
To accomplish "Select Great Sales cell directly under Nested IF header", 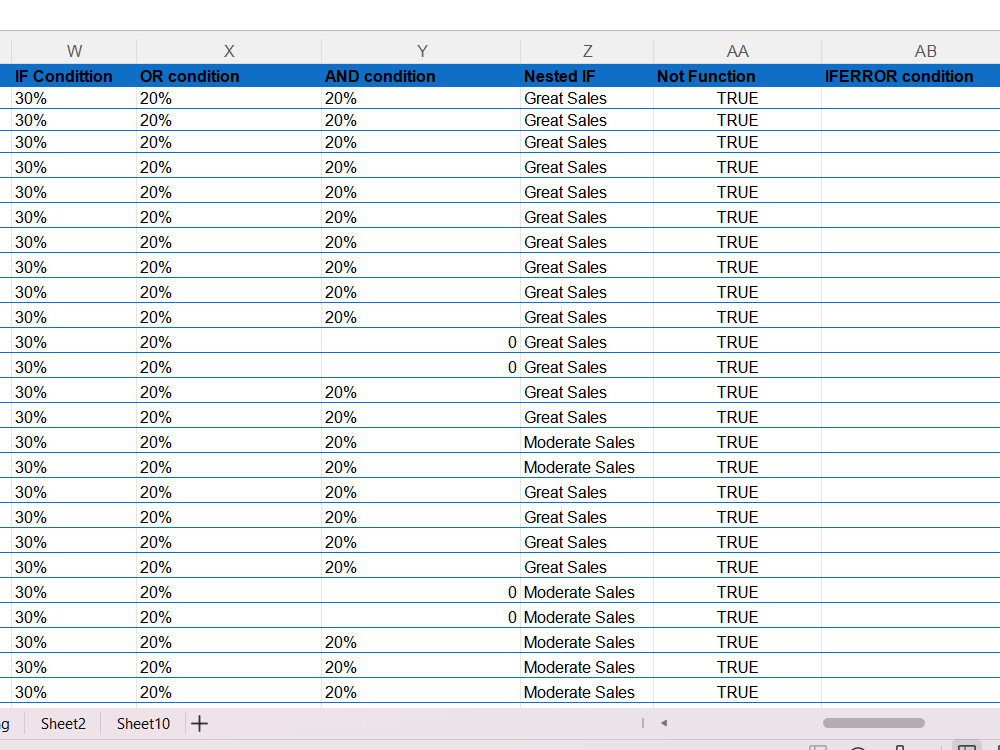I will pos(587,98).
